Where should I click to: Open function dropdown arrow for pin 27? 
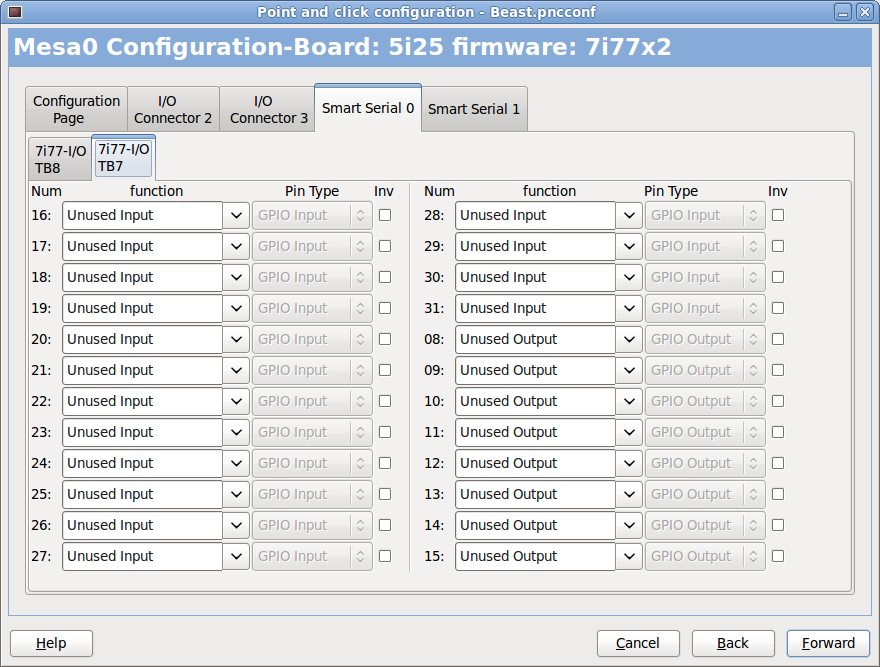click(x=236, y=556)
